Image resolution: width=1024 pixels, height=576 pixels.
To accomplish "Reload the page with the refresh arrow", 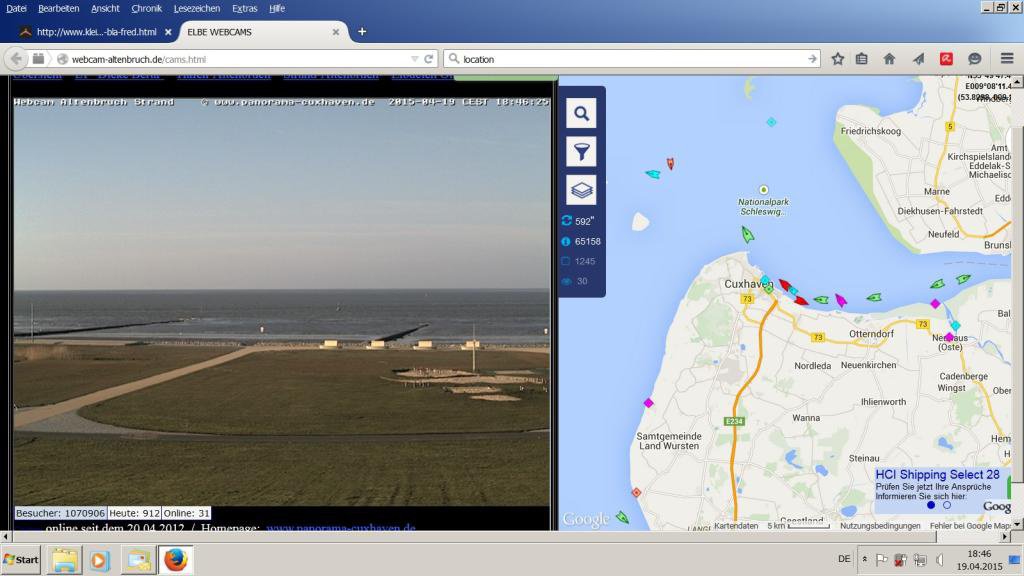I will tap(429, 59).
